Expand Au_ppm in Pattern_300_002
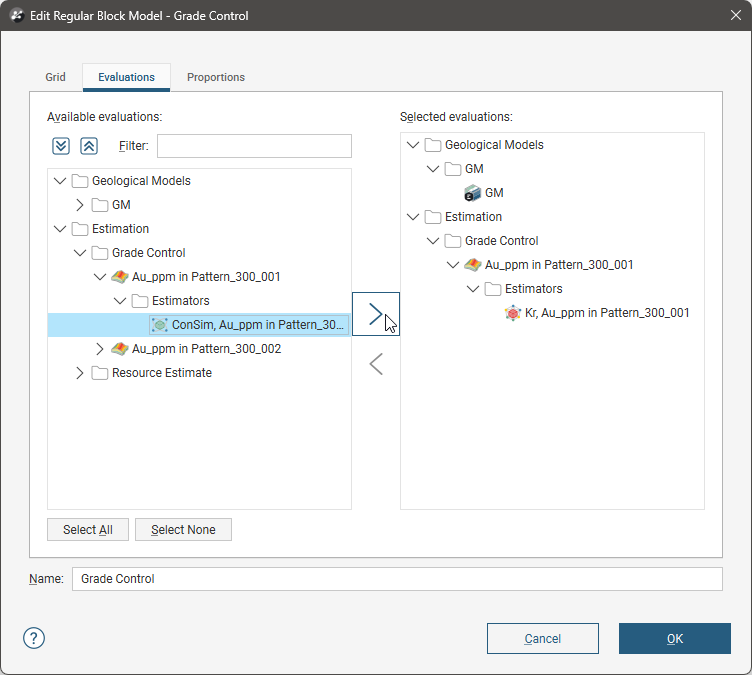The image size is (752, 675). [x=100, y=349]
